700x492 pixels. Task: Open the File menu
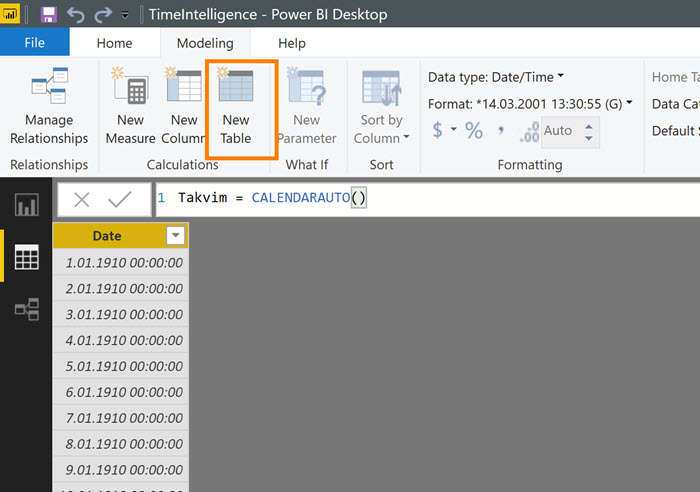pos(34,43)
